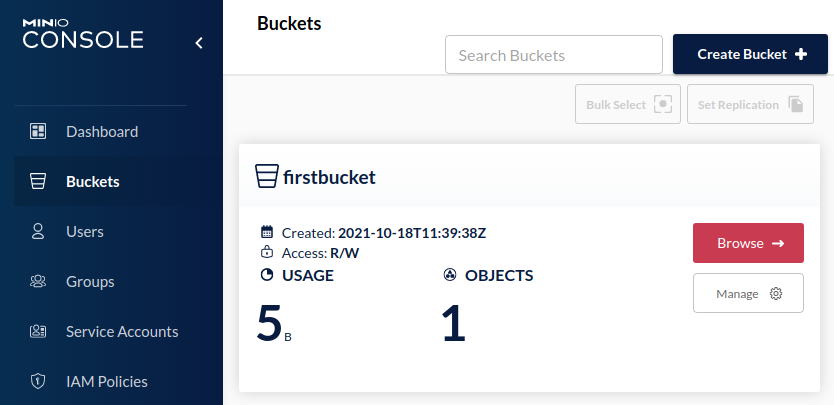The image size is (834, 405).
Task: Click the Buckets icon in sidebar
Action: point(38,181)
